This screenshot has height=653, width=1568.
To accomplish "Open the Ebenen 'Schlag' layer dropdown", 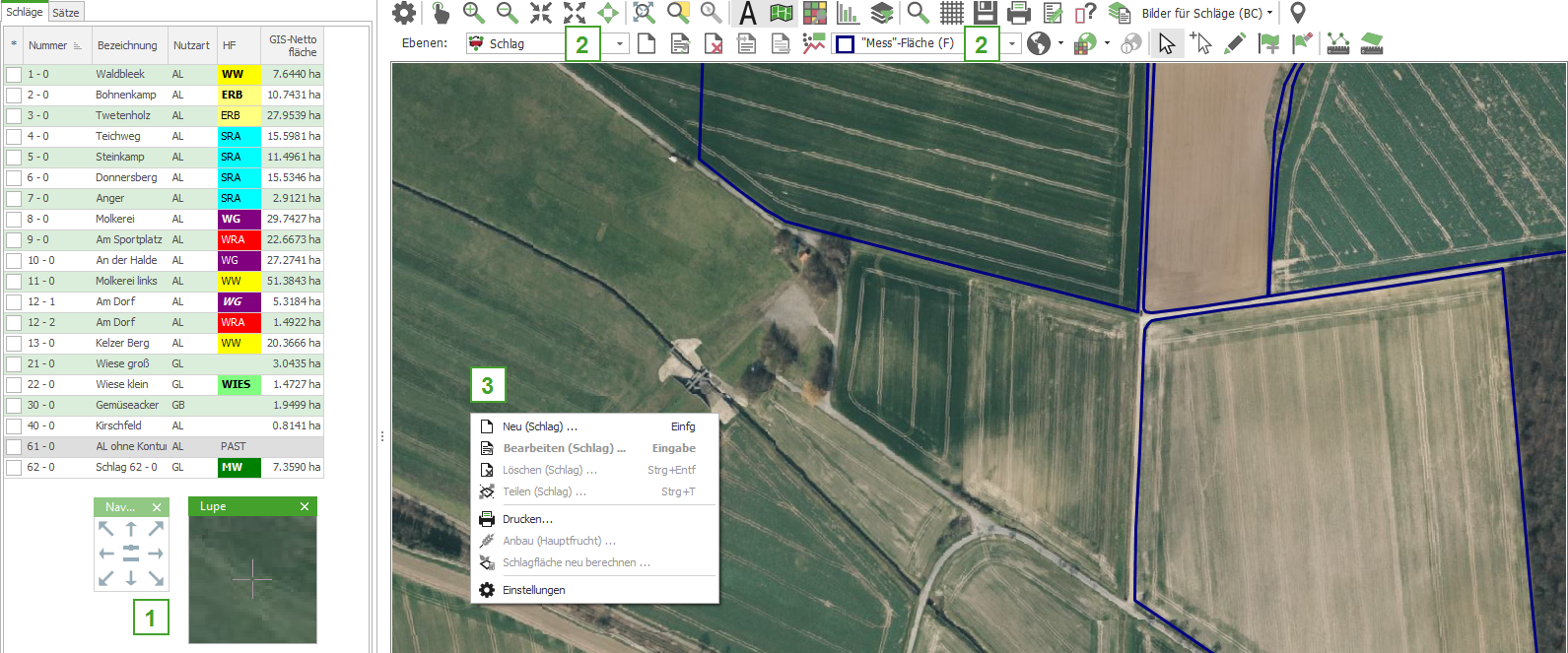I will pyautogui.click(x=619, y=43).
